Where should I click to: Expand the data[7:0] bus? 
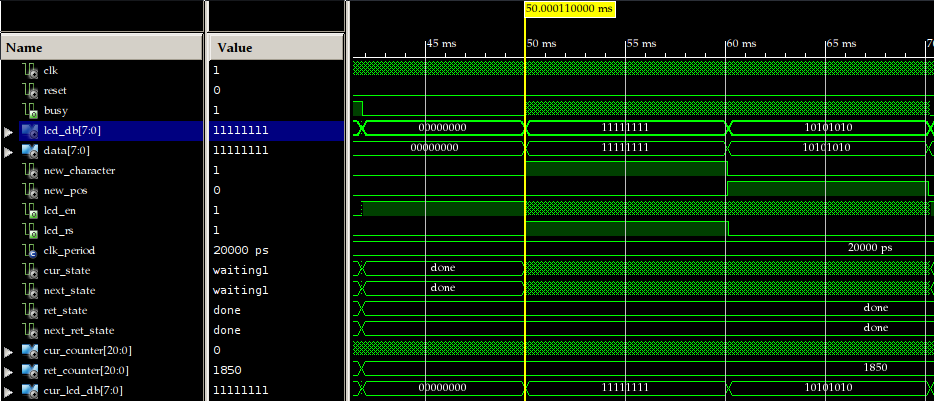(9, 151)
